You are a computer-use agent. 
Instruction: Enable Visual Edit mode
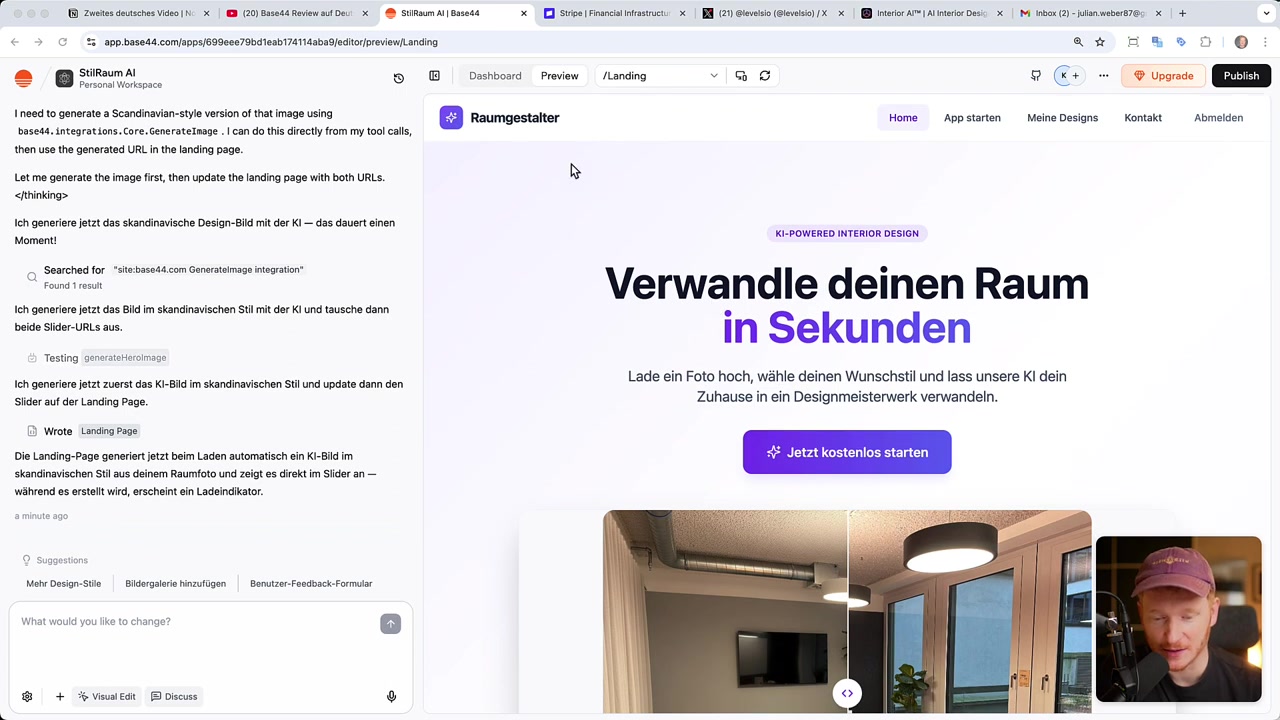(x=107, y=696)
